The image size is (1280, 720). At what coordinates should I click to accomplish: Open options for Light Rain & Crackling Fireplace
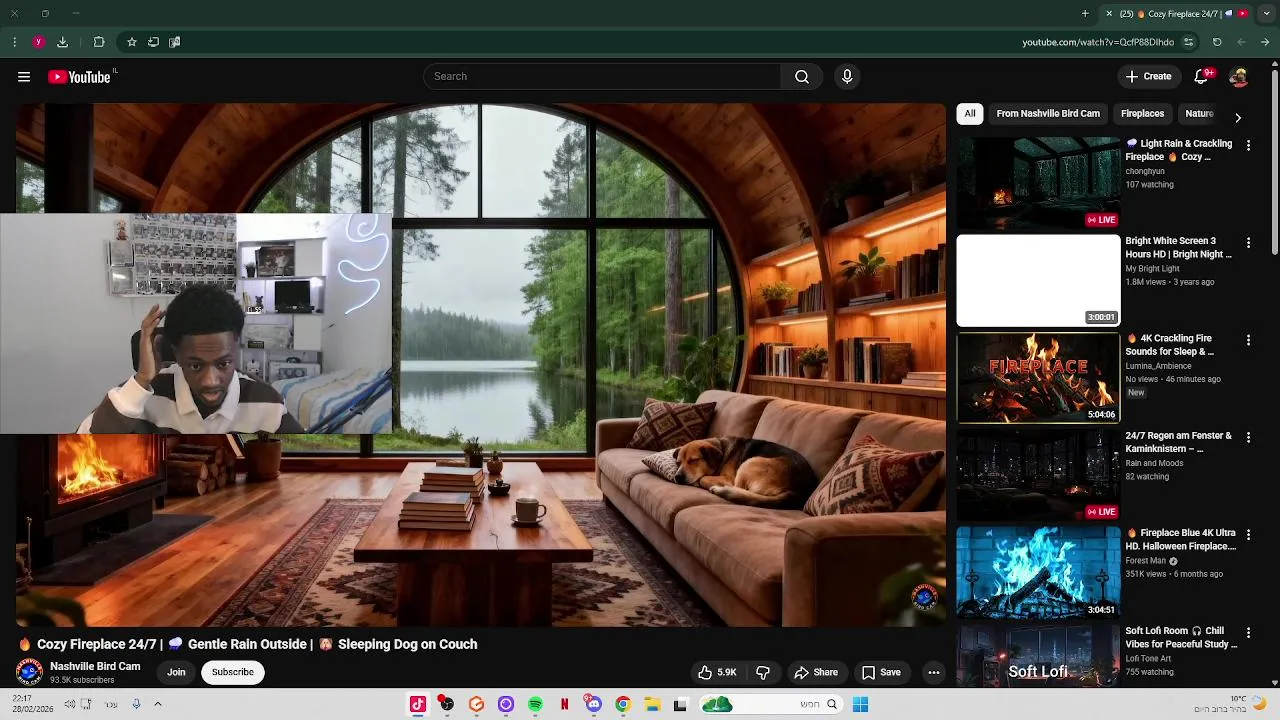coord(1248,146)
